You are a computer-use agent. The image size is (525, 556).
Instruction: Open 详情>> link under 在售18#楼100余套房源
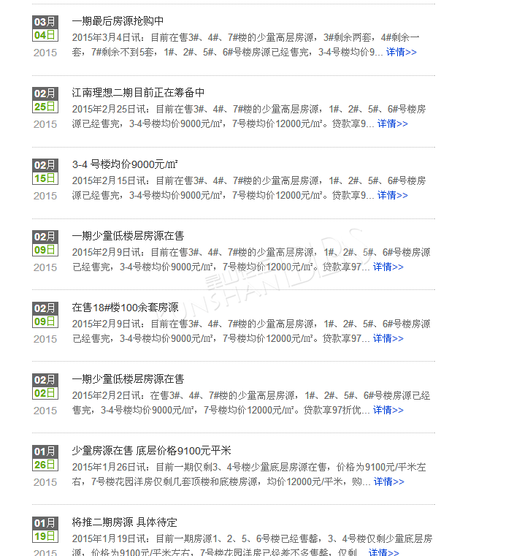click(388, 339)
